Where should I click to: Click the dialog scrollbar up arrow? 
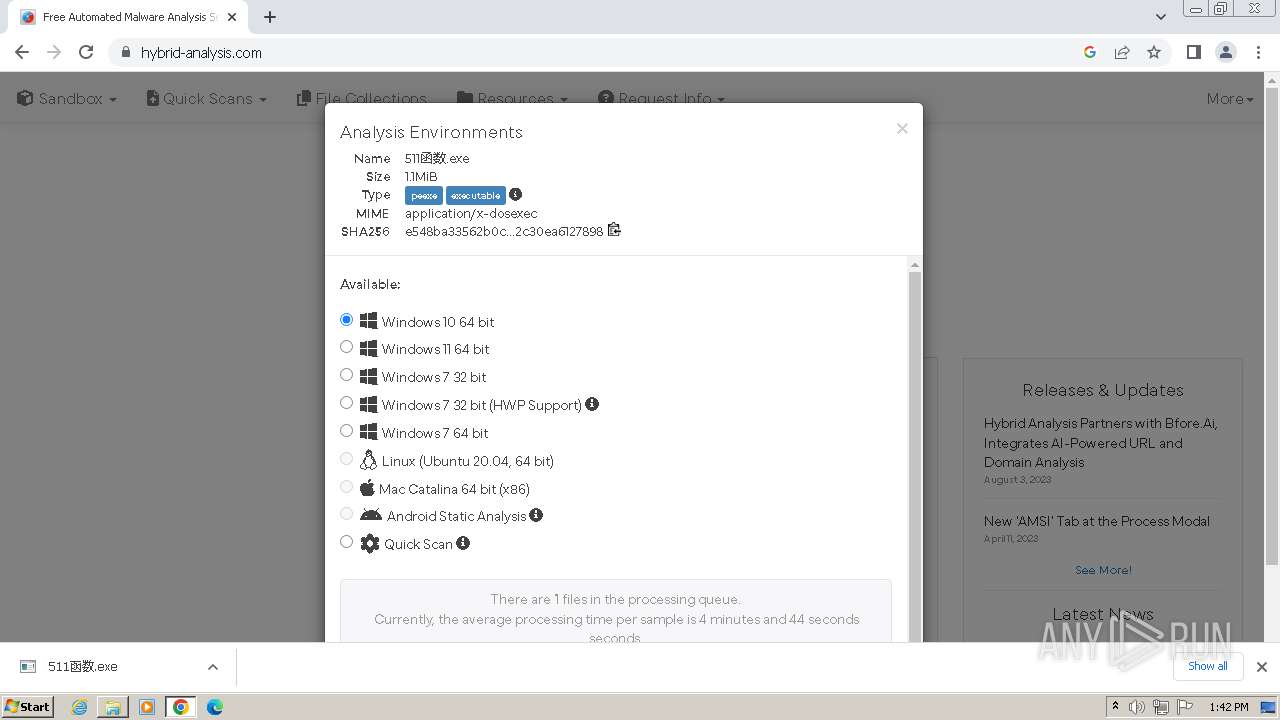coord(914,265)
